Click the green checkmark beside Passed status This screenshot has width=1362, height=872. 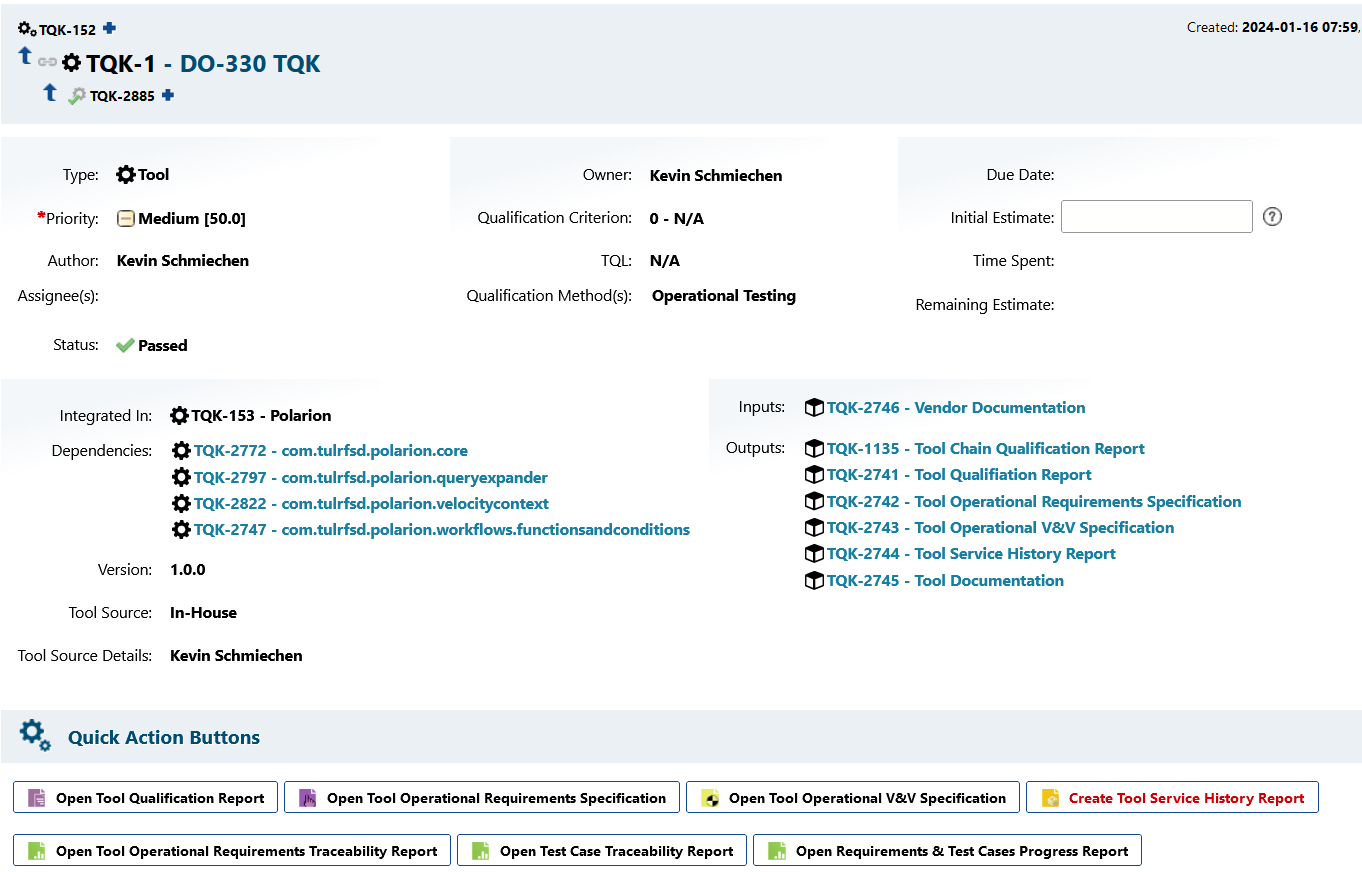124,344
